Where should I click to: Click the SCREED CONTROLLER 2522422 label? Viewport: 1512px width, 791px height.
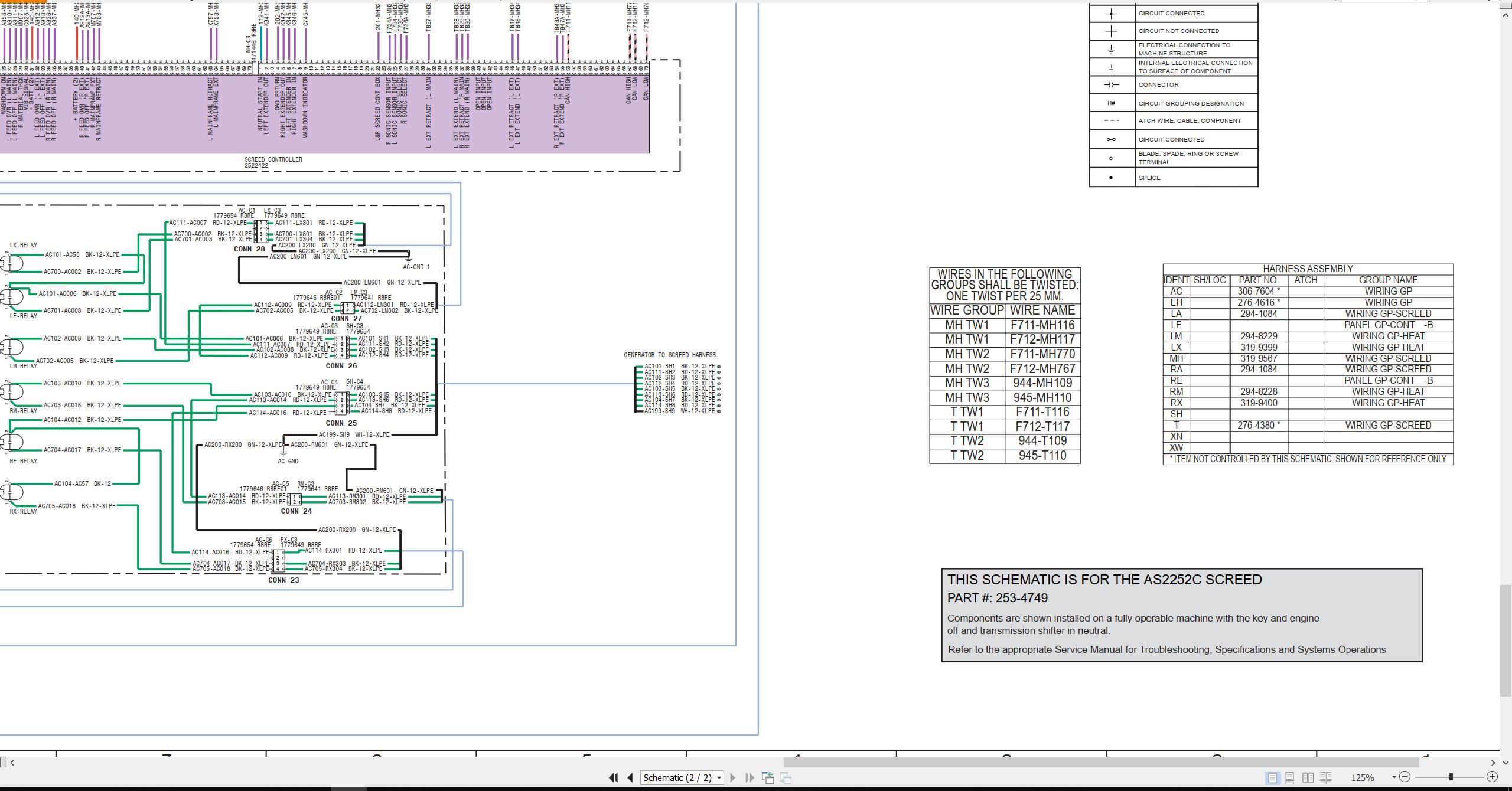click(273, 162)
